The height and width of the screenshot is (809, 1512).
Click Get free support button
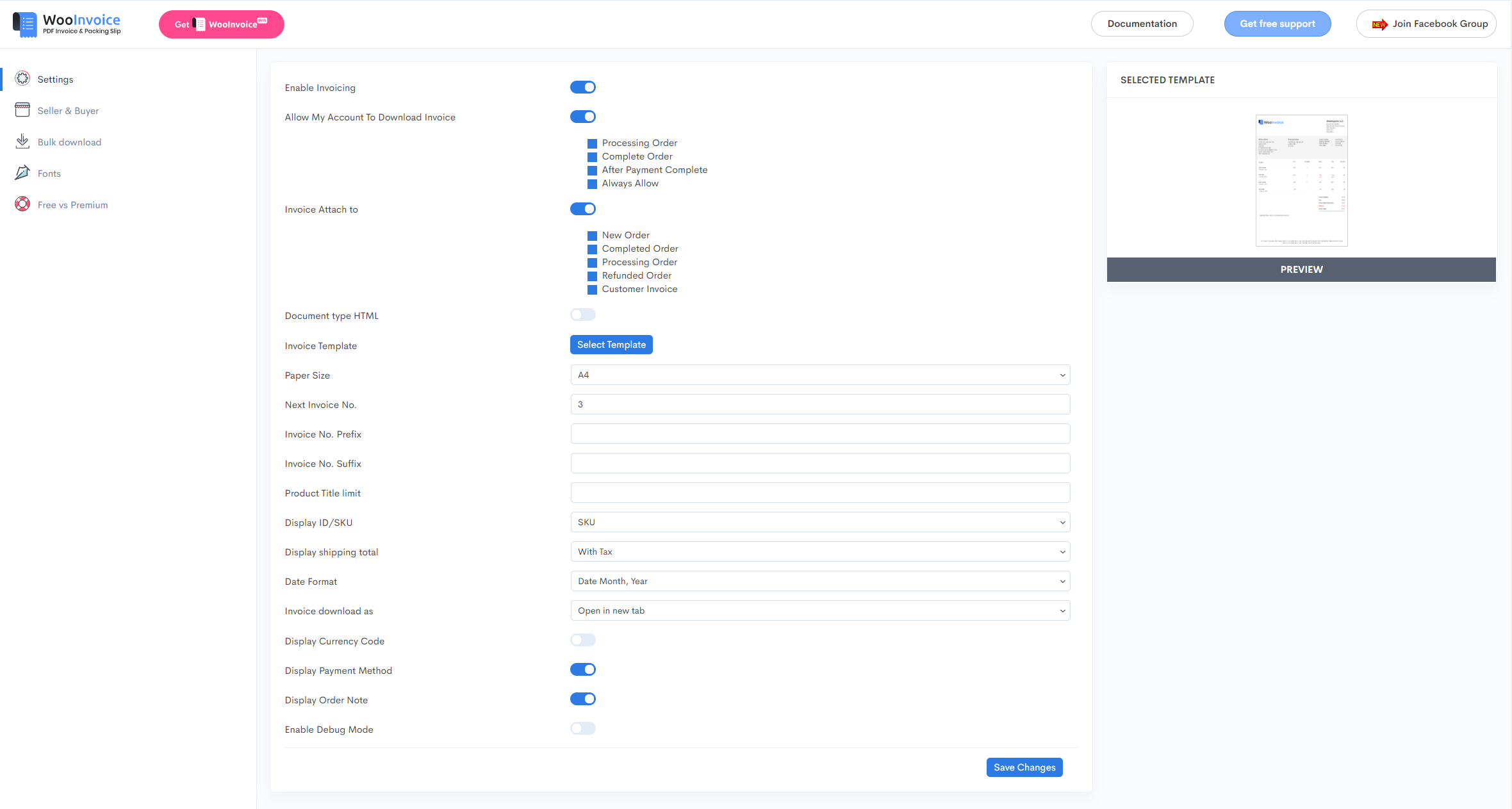point(1278,23)
